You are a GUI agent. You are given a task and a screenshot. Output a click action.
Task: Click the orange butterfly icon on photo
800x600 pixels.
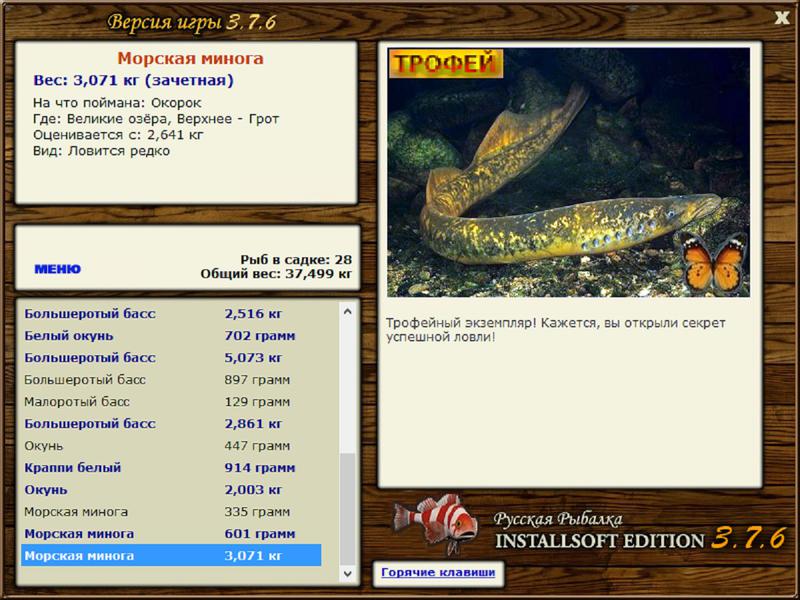(x=713, y=263)
